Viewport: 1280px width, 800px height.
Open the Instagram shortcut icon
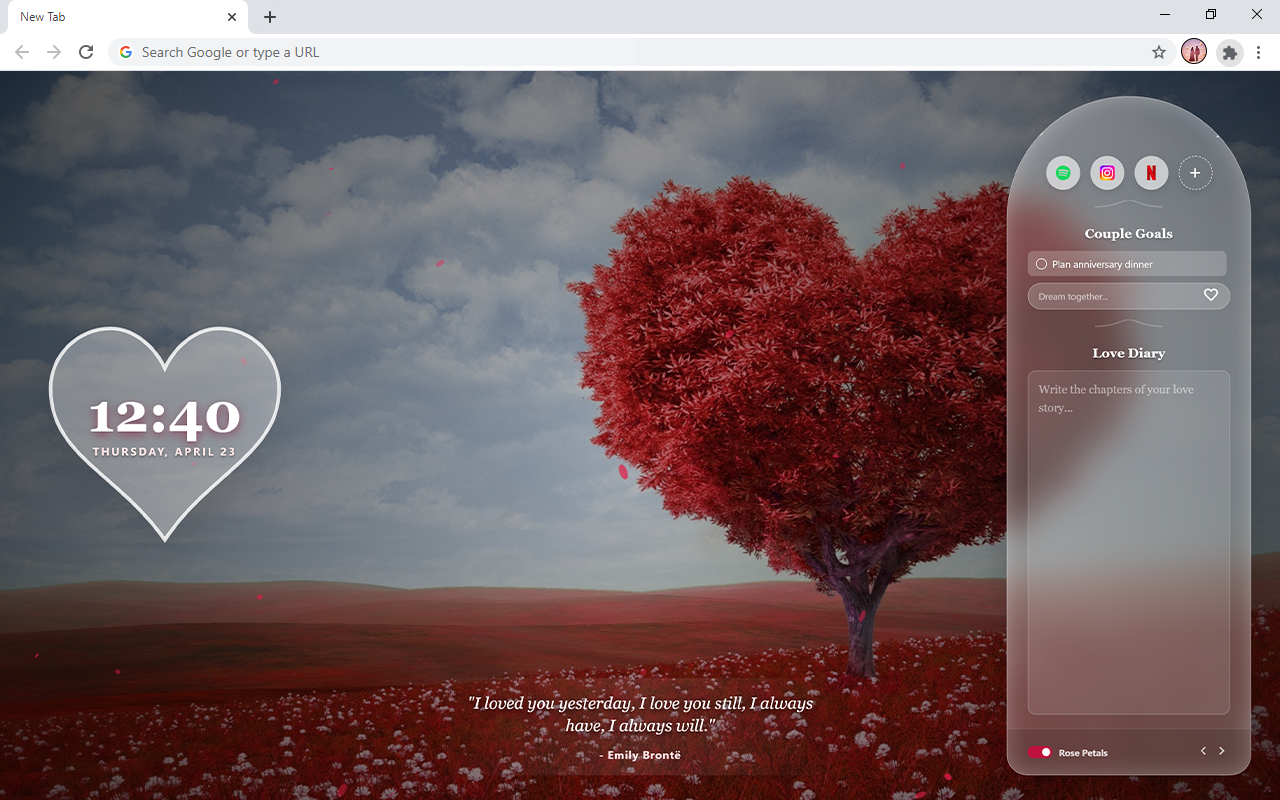click(x=1107, y=173)
